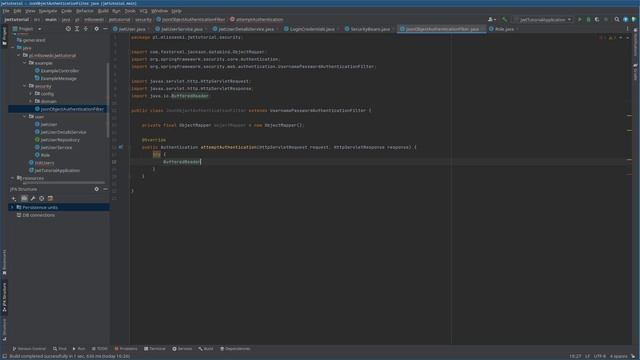Viewport: 640px width, 360px height.
Task: Switch to JwtUser.java editor tab
Action: click(129, 29)
